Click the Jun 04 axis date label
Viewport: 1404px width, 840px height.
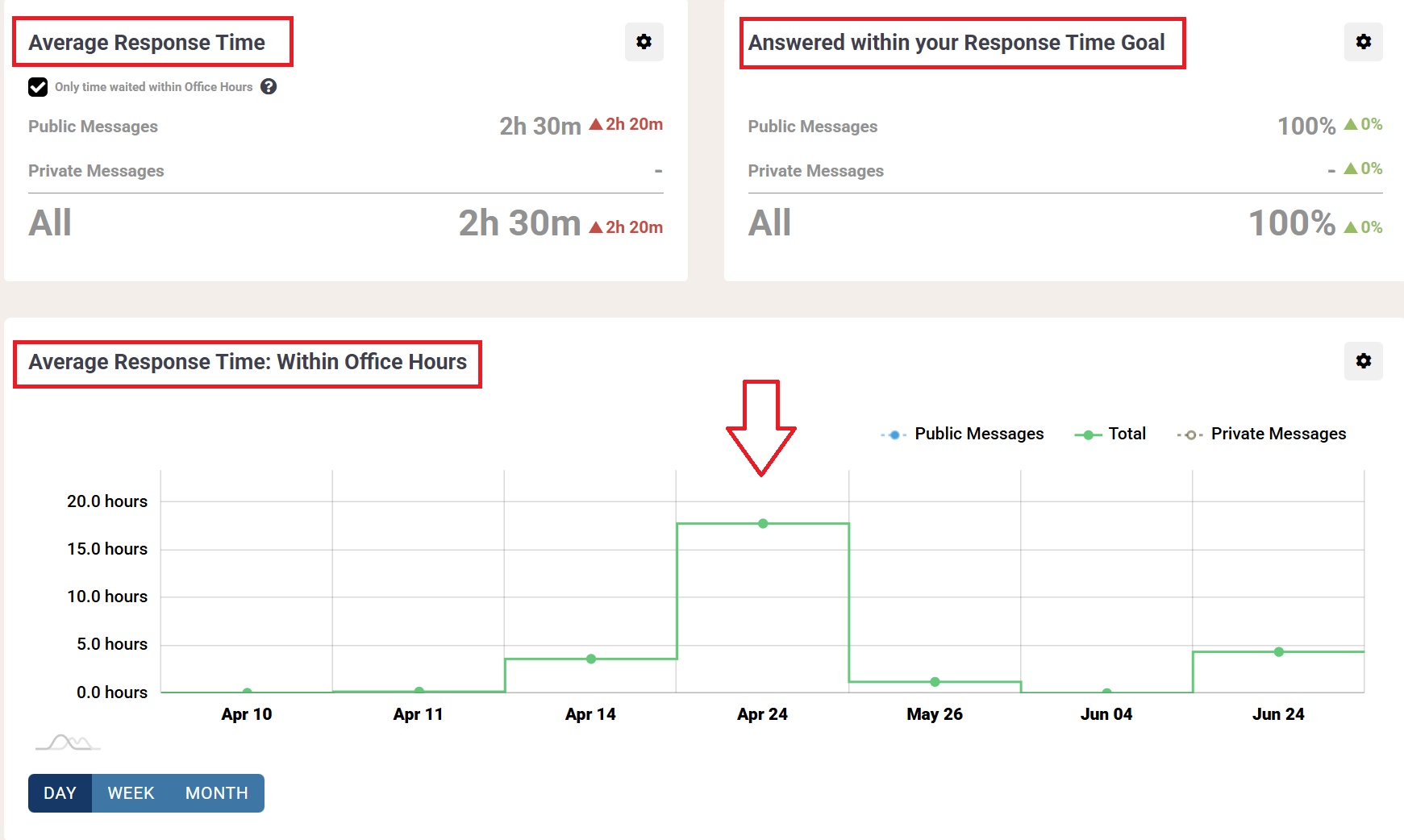pos(1106,714)
